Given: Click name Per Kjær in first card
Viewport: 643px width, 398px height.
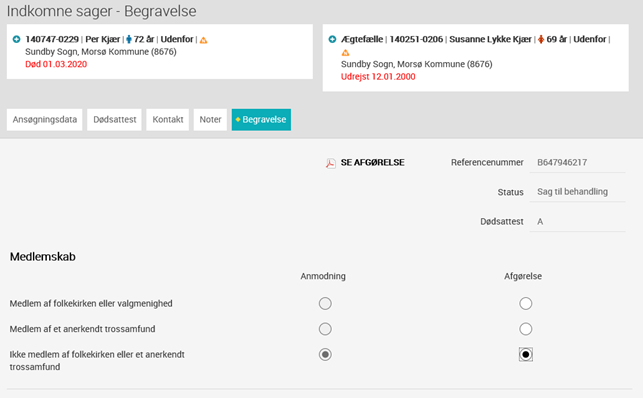Looking at the screenshot, I should [103, 39].
